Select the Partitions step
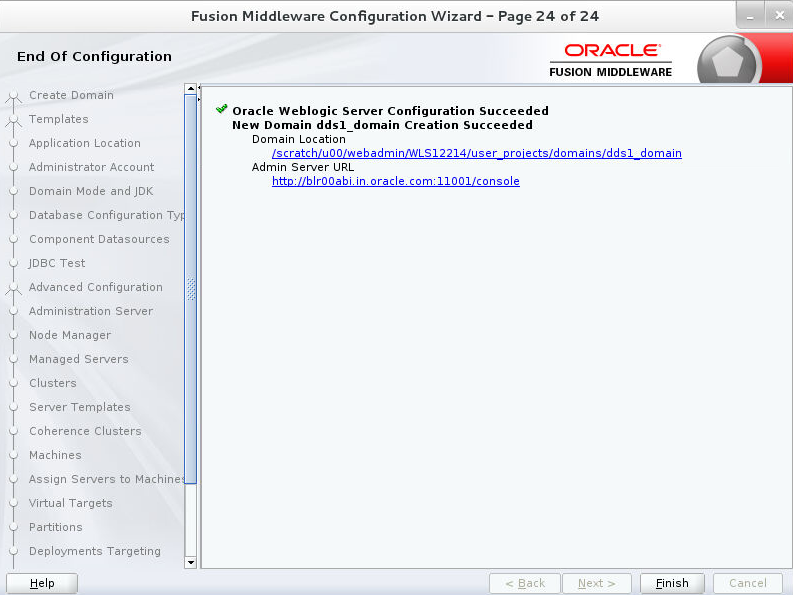793x595 pixels. (56, 527)
